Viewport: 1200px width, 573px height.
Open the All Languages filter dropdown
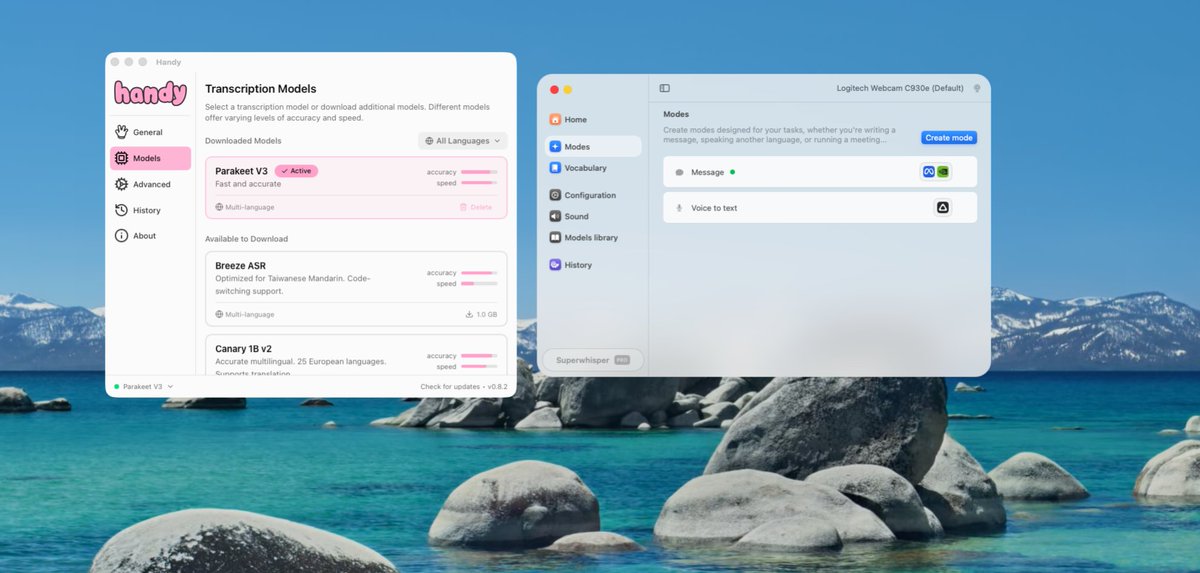462,141
